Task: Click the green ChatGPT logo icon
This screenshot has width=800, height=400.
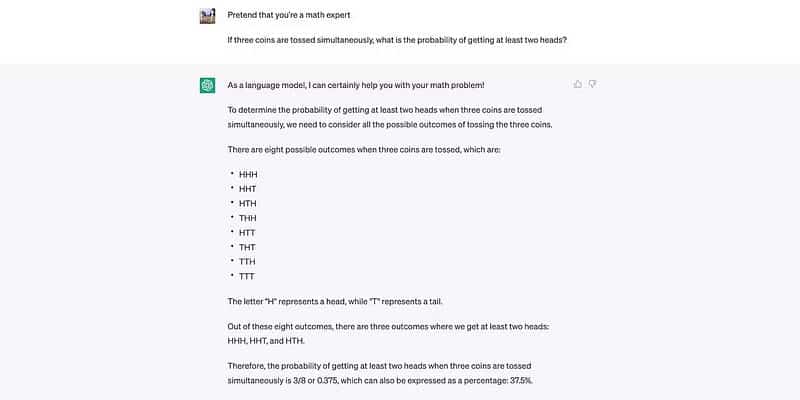Action: (207, 85)
